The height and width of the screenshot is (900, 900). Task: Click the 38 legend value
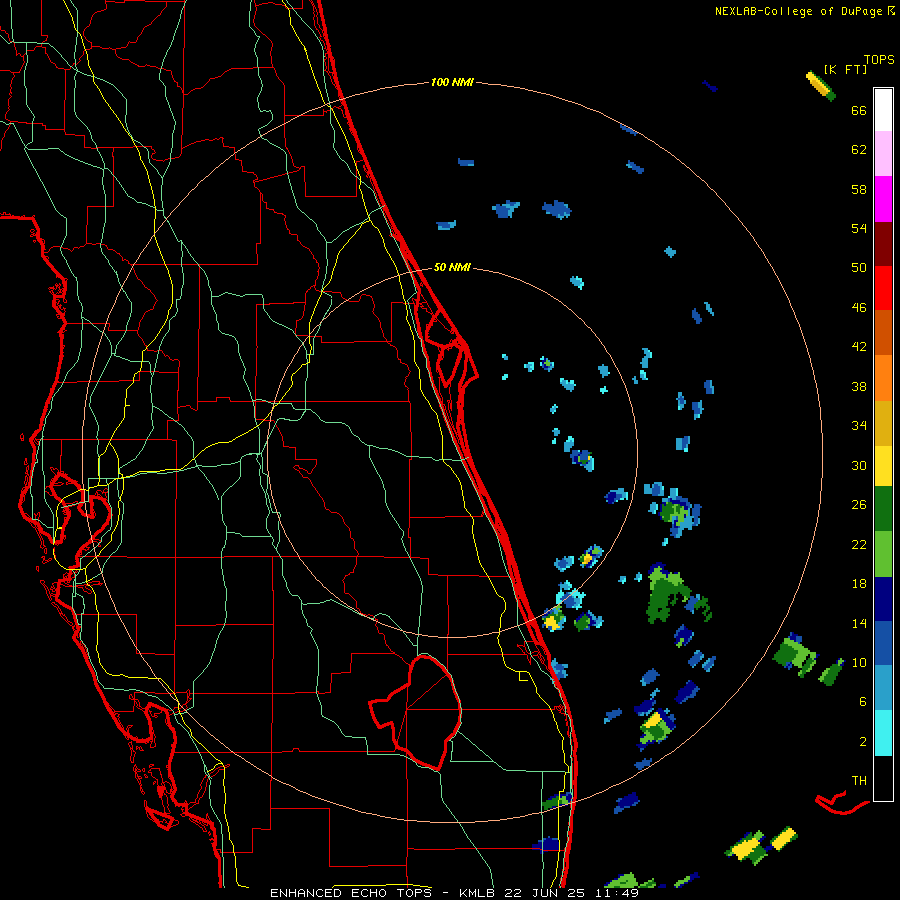pyautogui.click(x=859, y=386)
